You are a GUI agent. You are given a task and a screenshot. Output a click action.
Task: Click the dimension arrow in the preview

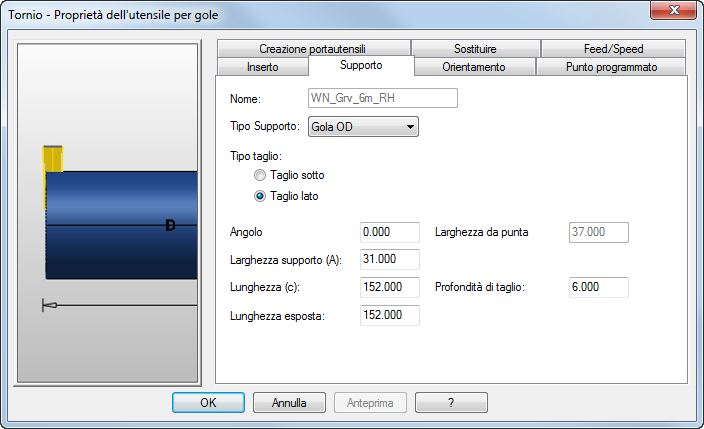click(x=119, y=305)
